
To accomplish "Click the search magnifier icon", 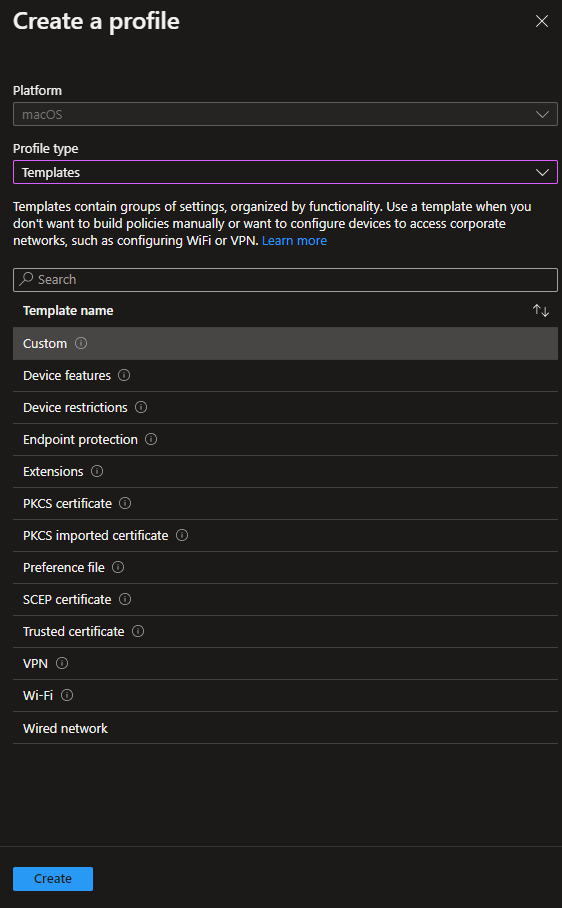I will [26, 279].
